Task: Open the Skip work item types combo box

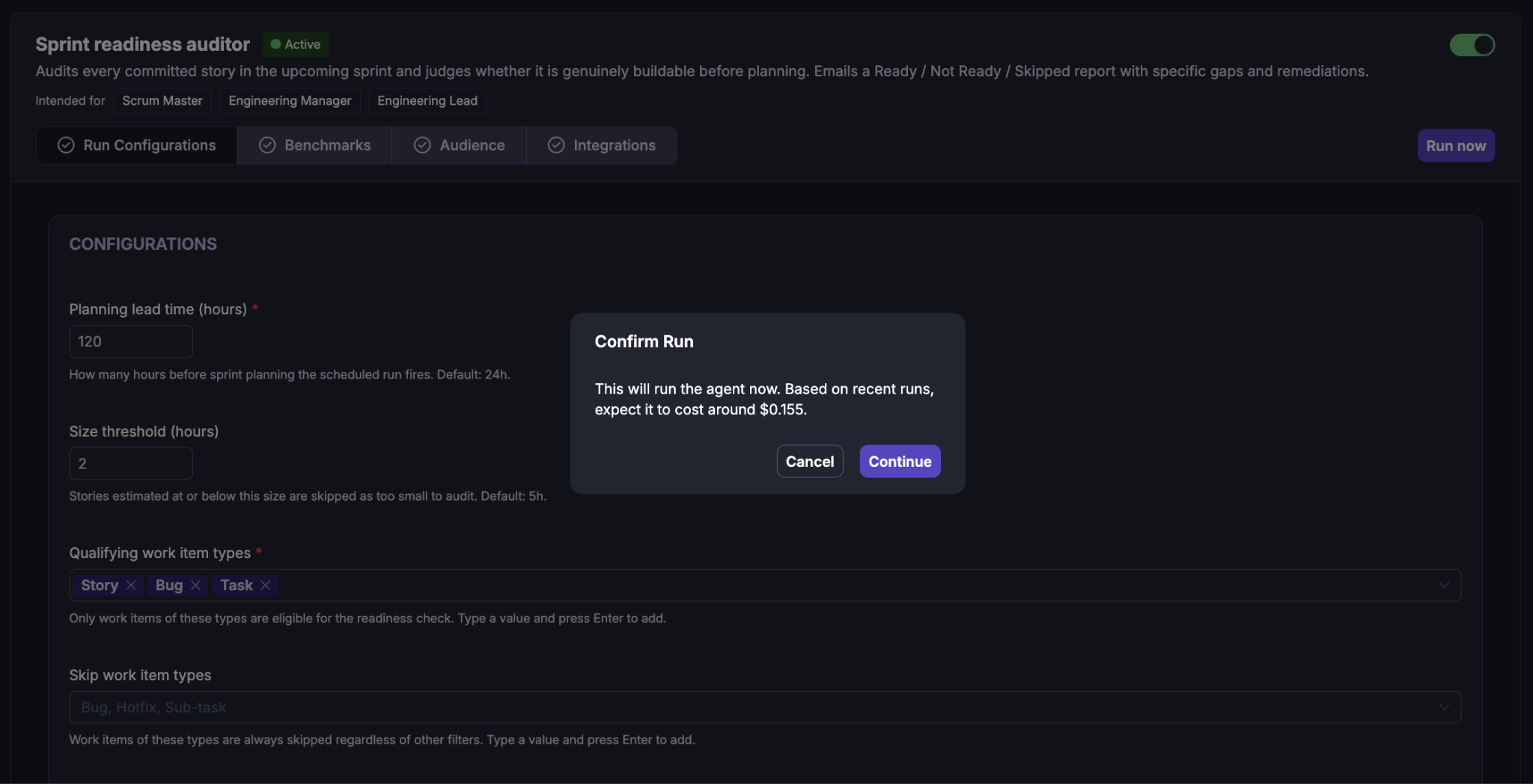Action: [x=765, y=707]
